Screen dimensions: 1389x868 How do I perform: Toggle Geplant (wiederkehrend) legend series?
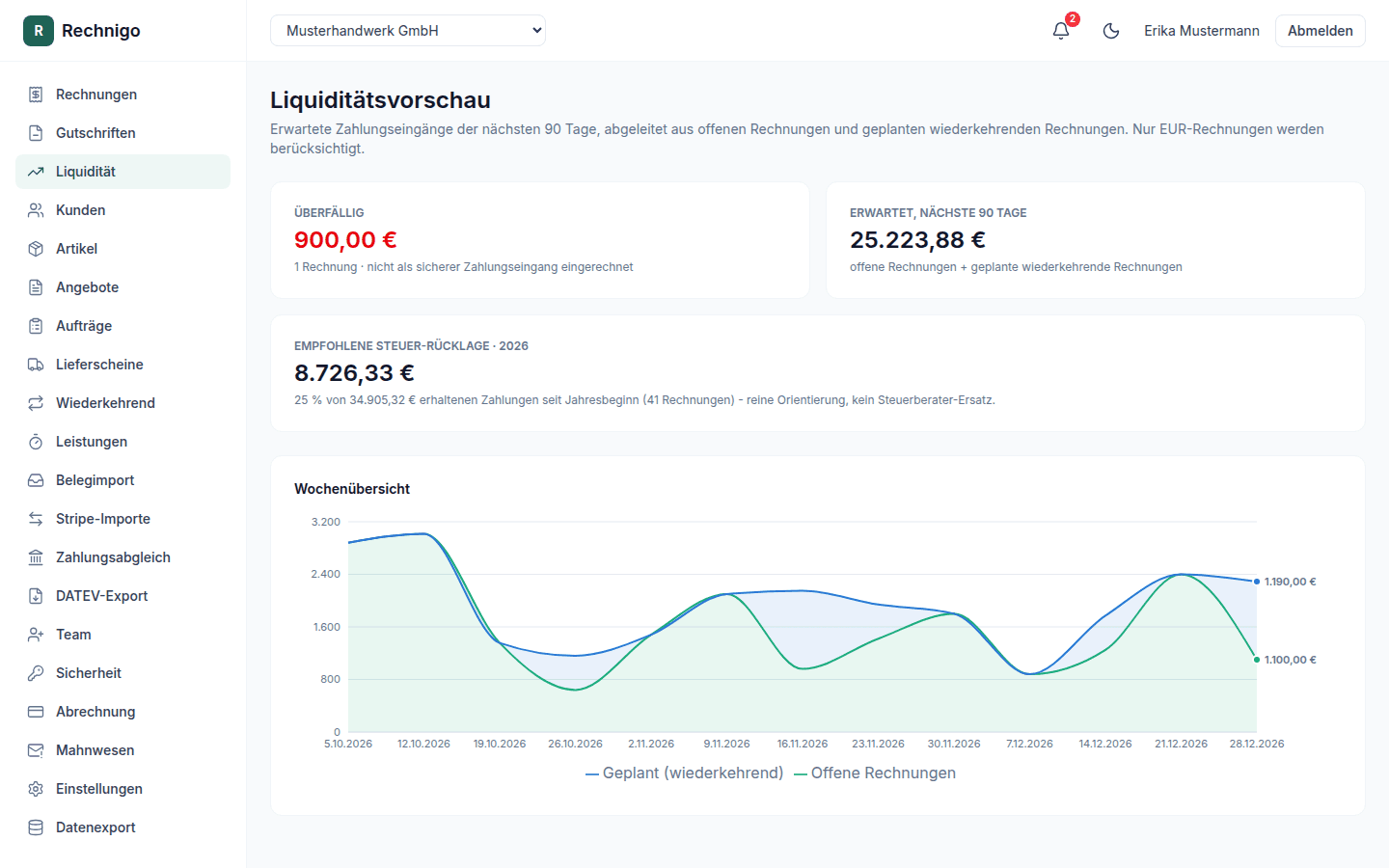tap(685, 773)
